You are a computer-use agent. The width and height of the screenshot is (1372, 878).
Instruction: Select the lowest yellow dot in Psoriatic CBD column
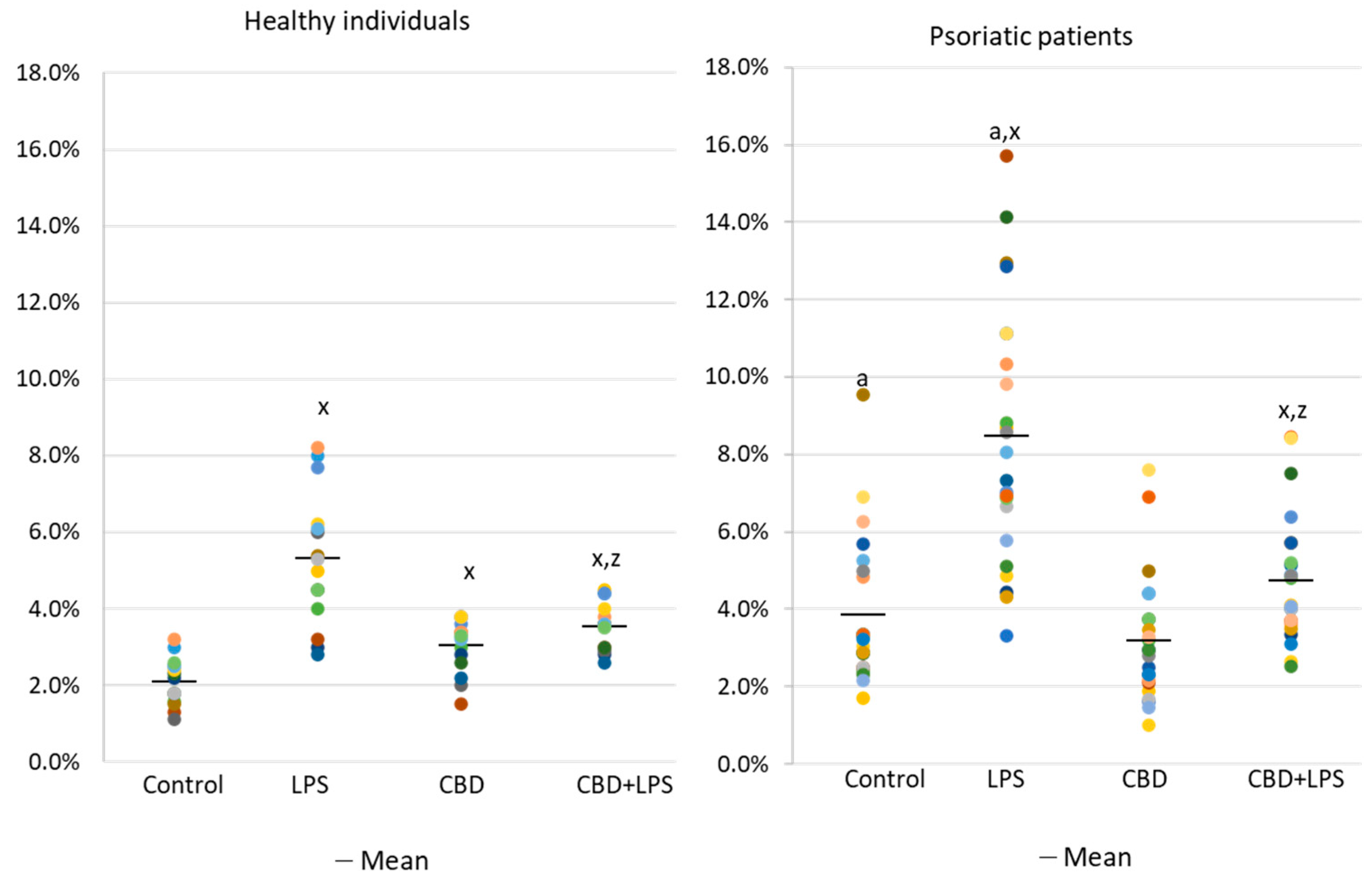tap(1149, 725)
